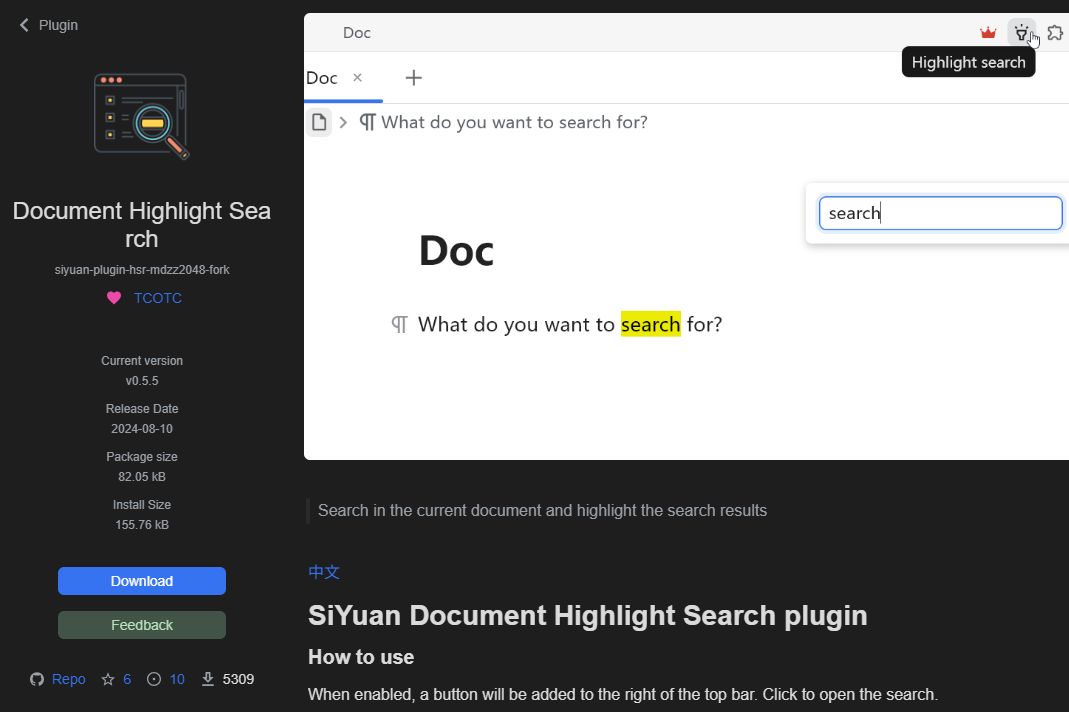Expand the breadcrumb chevron arrow

(x=343, y=122)
